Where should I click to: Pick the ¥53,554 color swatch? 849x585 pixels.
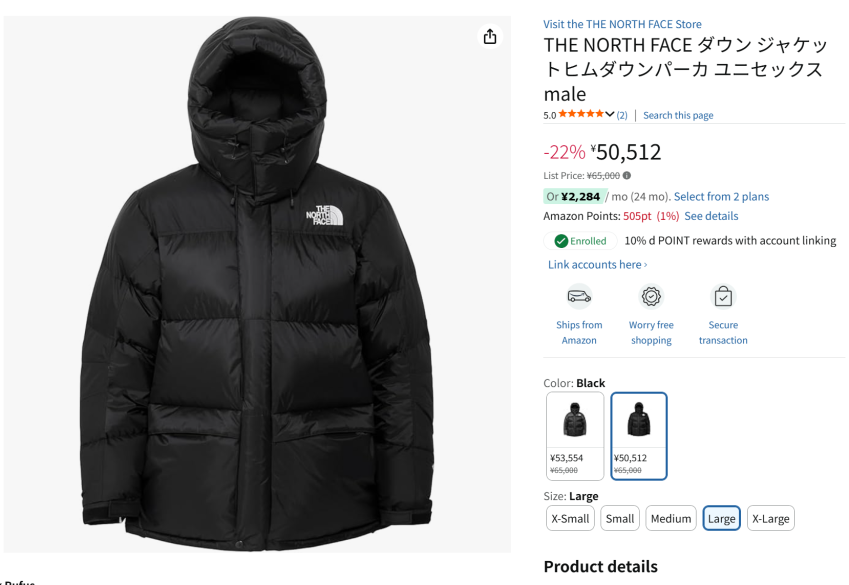(575, 435)
